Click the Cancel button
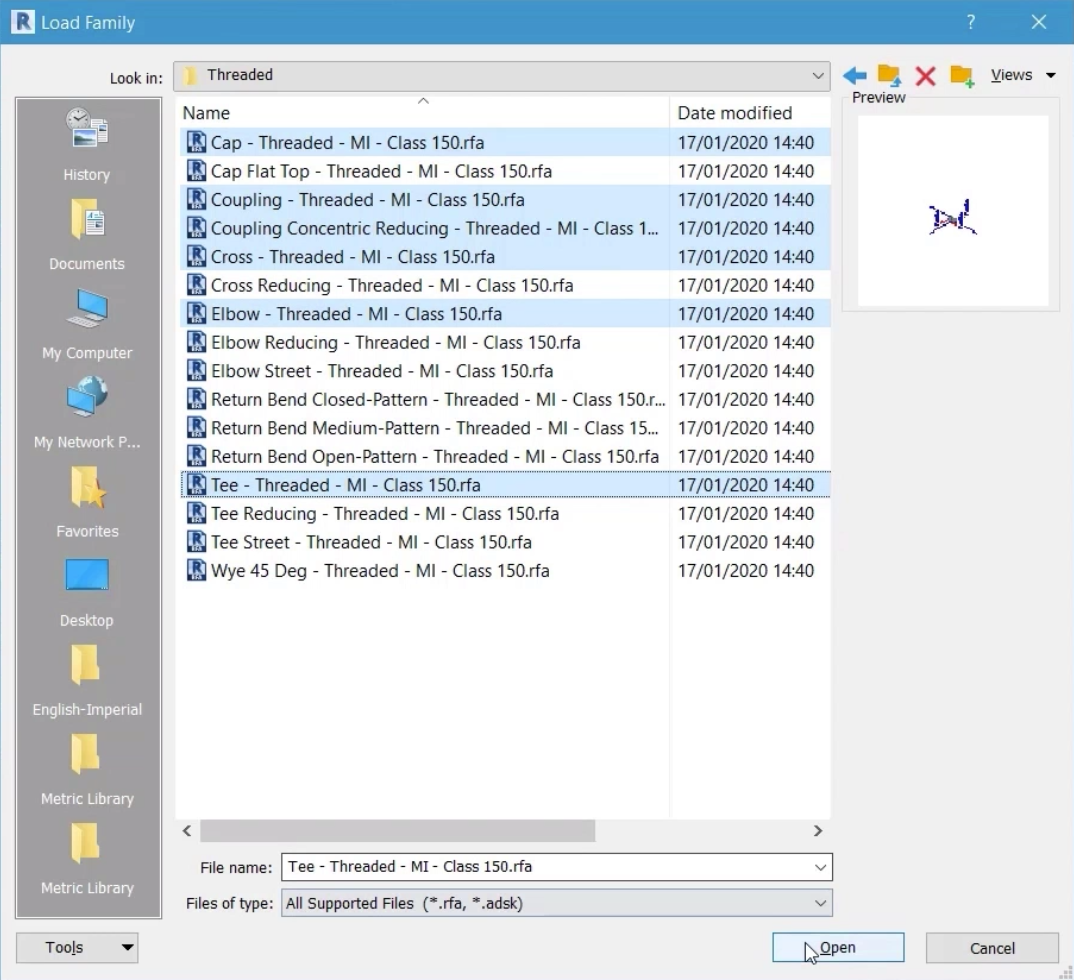Image resolution: width=1074 pixels, height=980 pixels. coord(992,948)
